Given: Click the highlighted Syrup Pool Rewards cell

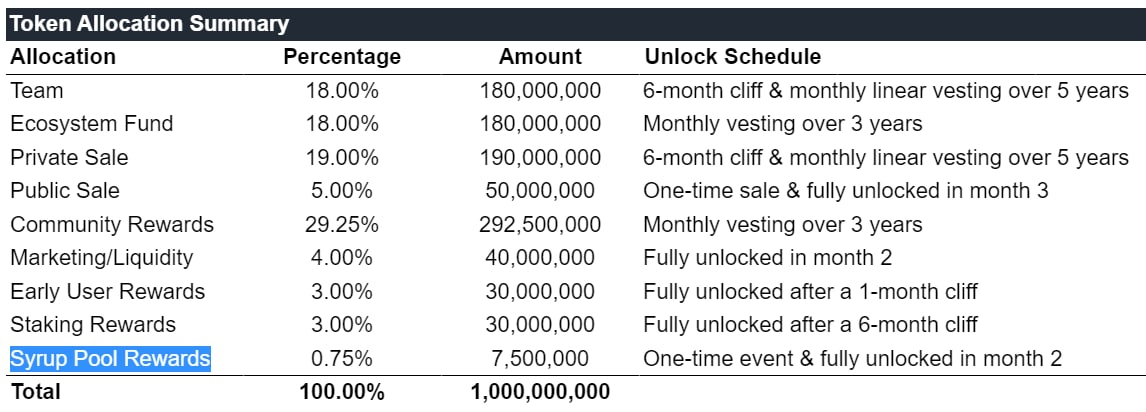Looking at the screenshot, I should click(110, 359).
